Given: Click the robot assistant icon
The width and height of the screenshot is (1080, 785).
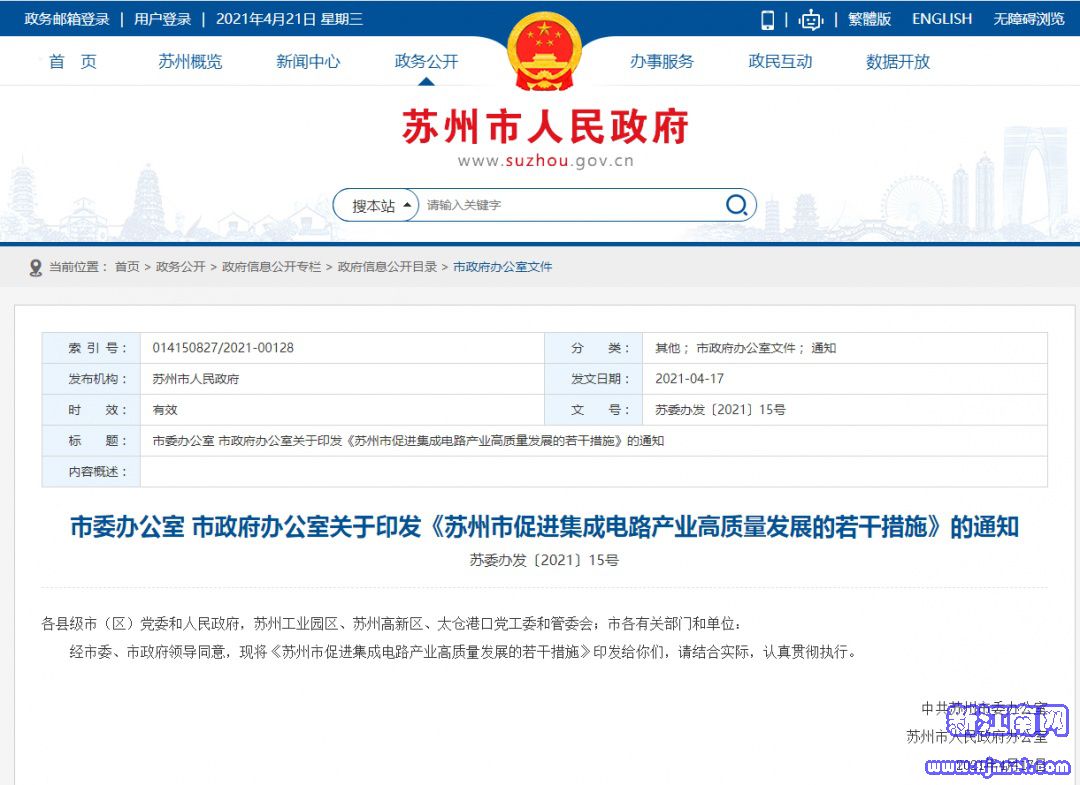Looking at the screenshot, I should 810,19.
